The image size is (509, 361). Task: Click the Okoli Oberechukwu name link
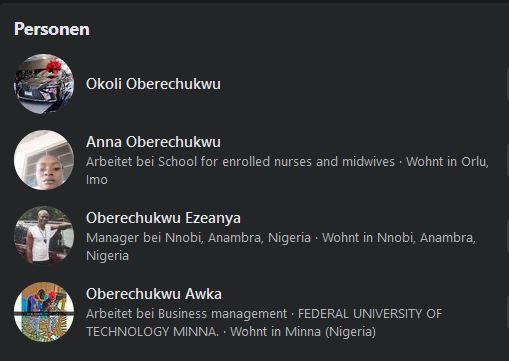[x=153, y=84]
